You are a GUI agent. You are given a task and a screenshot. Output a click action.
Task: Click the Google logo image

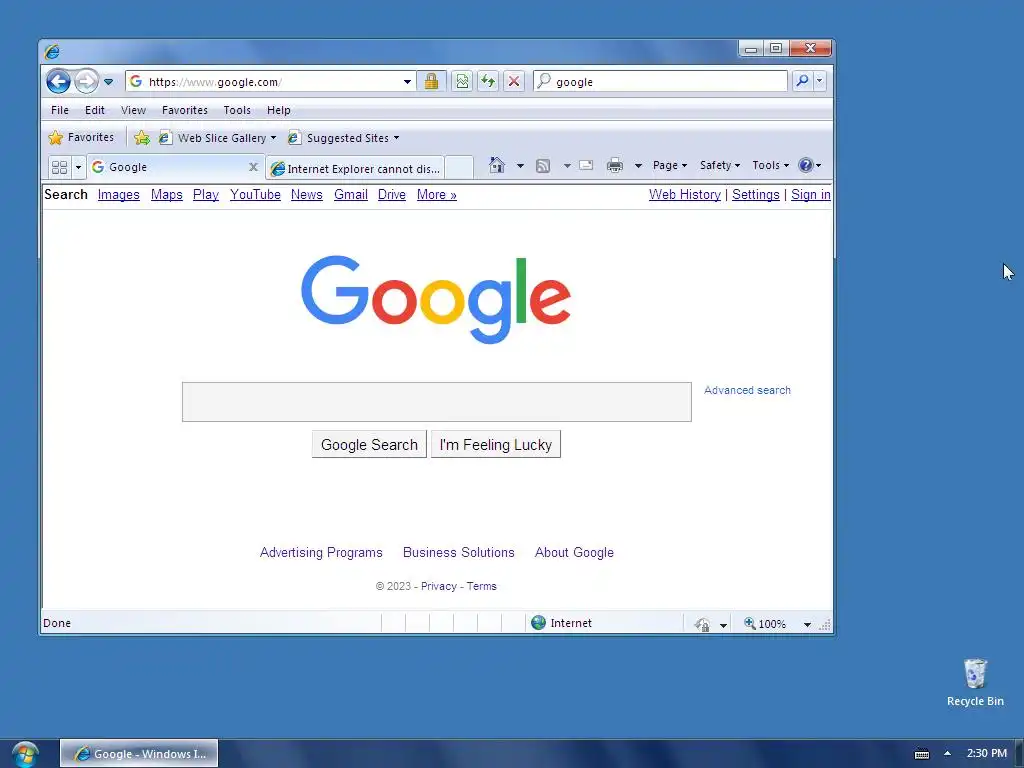[436, 299]
